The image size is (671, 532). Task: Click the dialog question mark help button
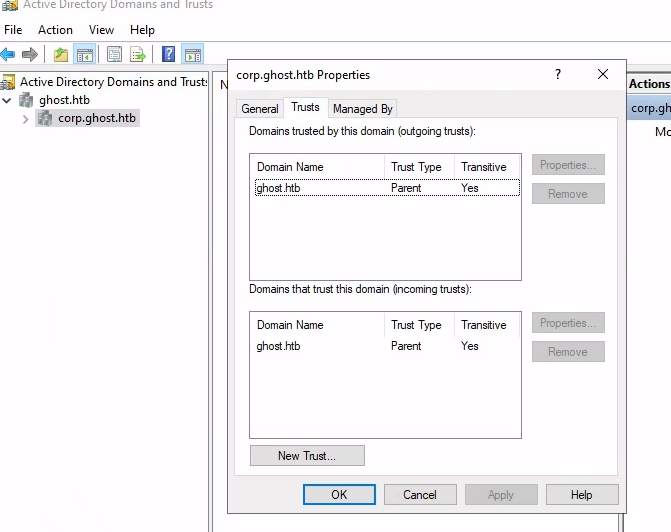point(558,74)
